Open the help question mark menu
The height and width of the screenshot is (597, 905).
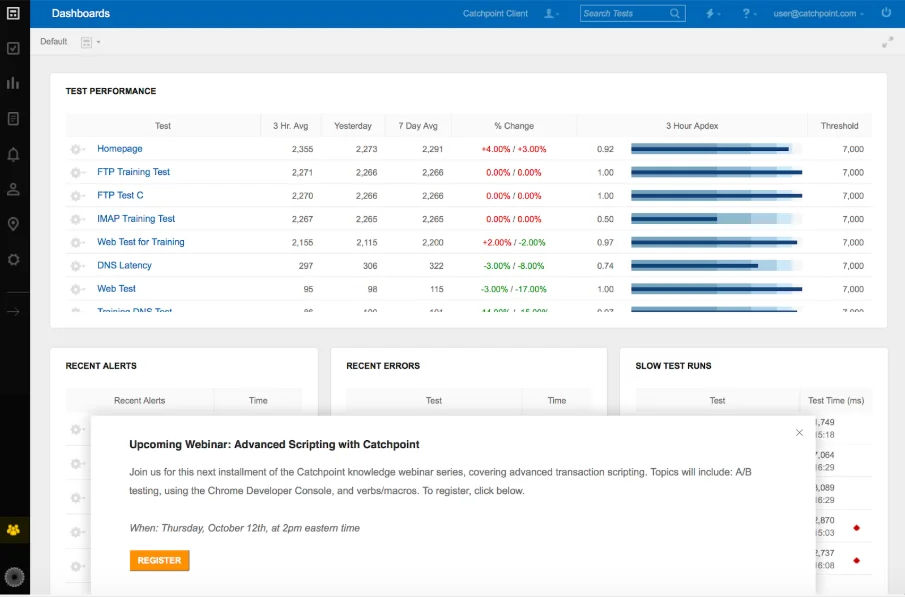(749, 13)
